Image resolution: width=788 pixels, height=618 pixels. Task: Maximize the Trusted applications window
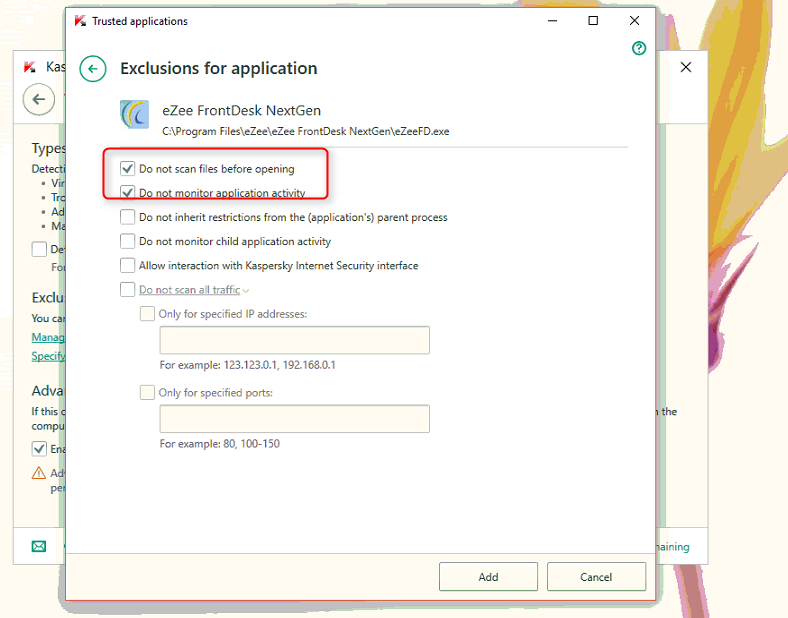click(x=593, y=21)
